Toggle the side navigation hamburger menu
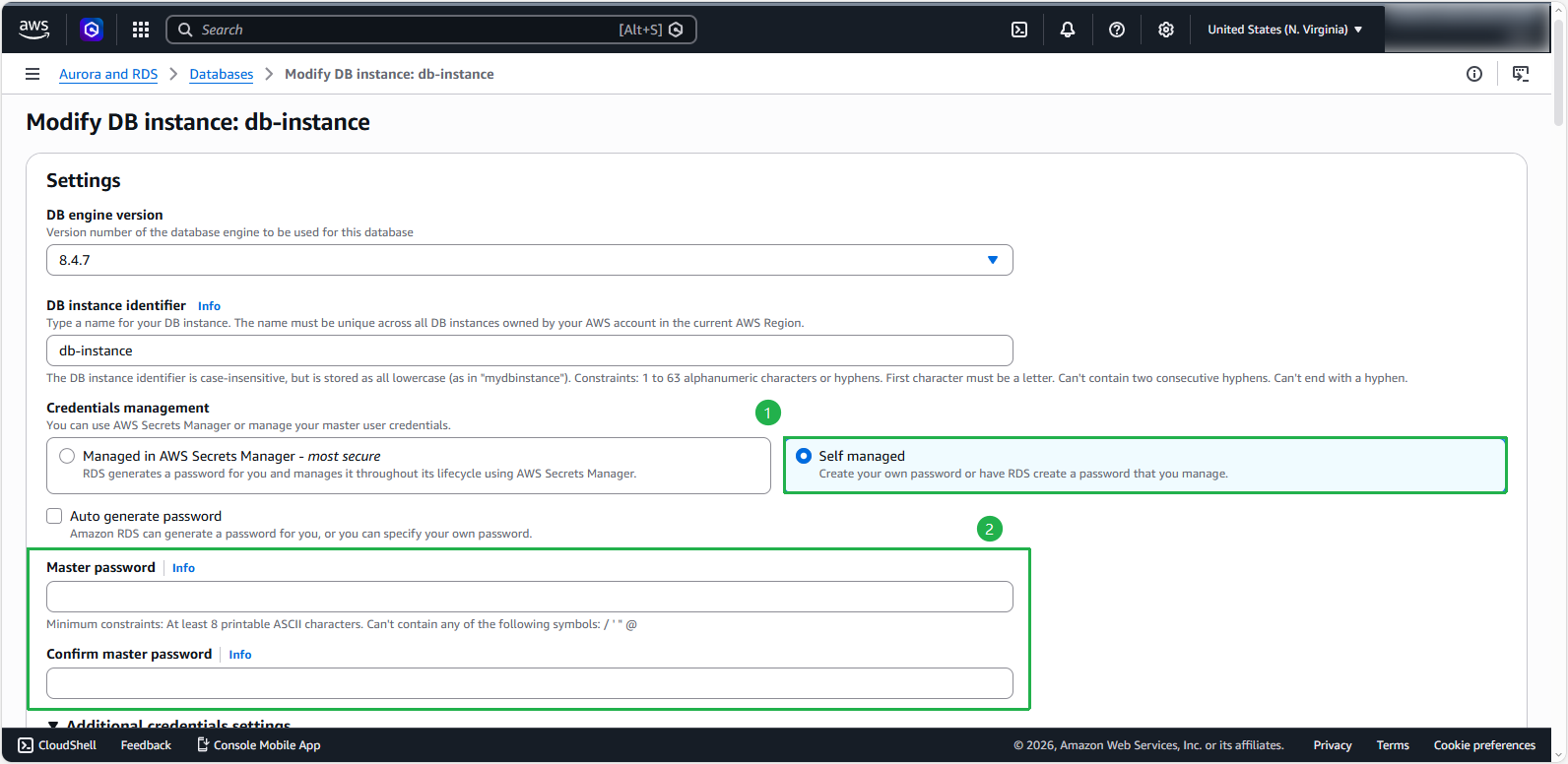The height and width of the screenshot is (764, 1568). point(33,74)
